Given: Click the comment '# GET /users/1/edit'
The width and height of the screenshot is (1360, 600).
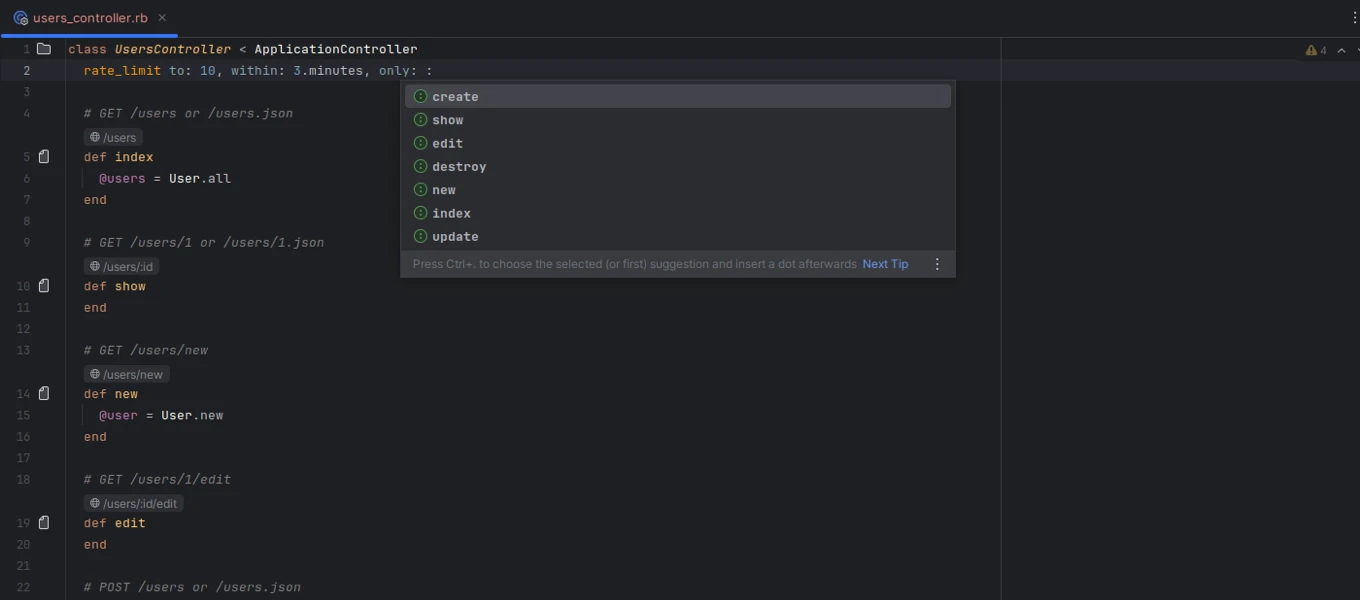Looking at the screenshot, I should pyautogui.click(x=157, y=480).
